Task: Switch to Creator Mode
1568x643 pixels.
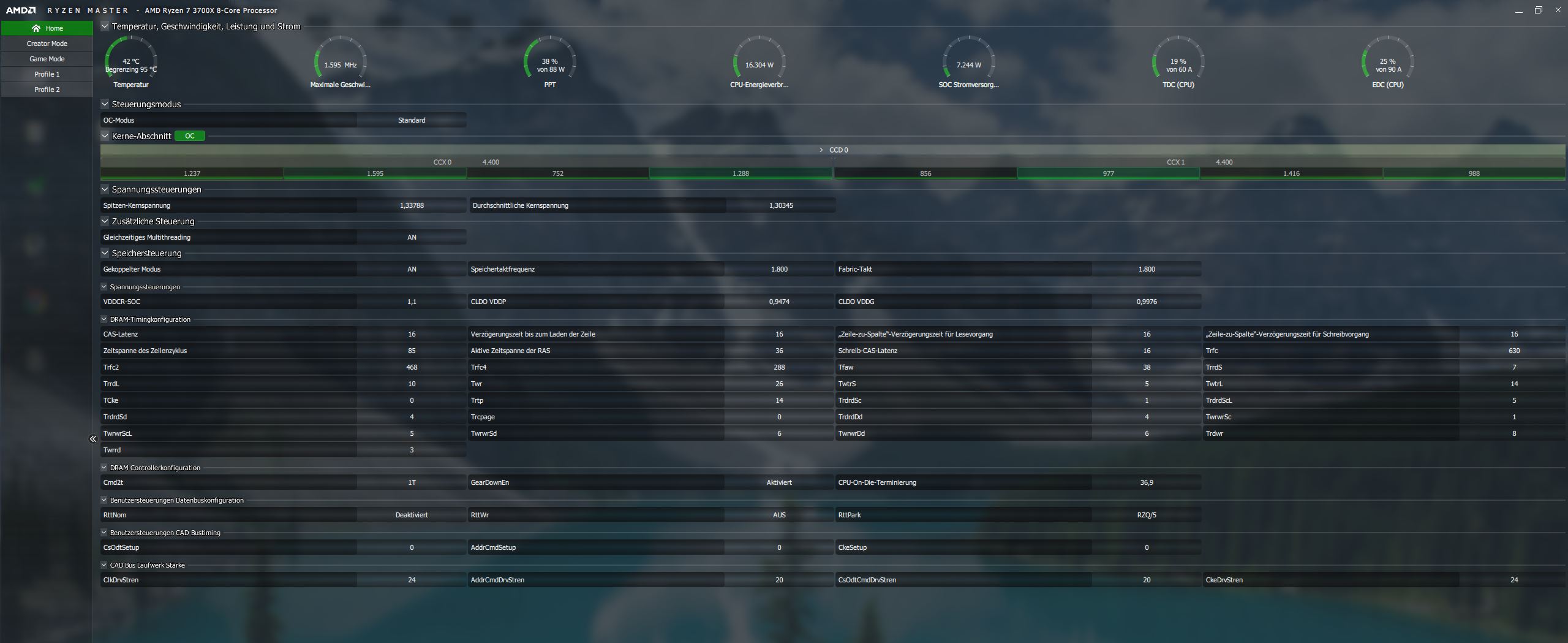Action: [47, 44]
